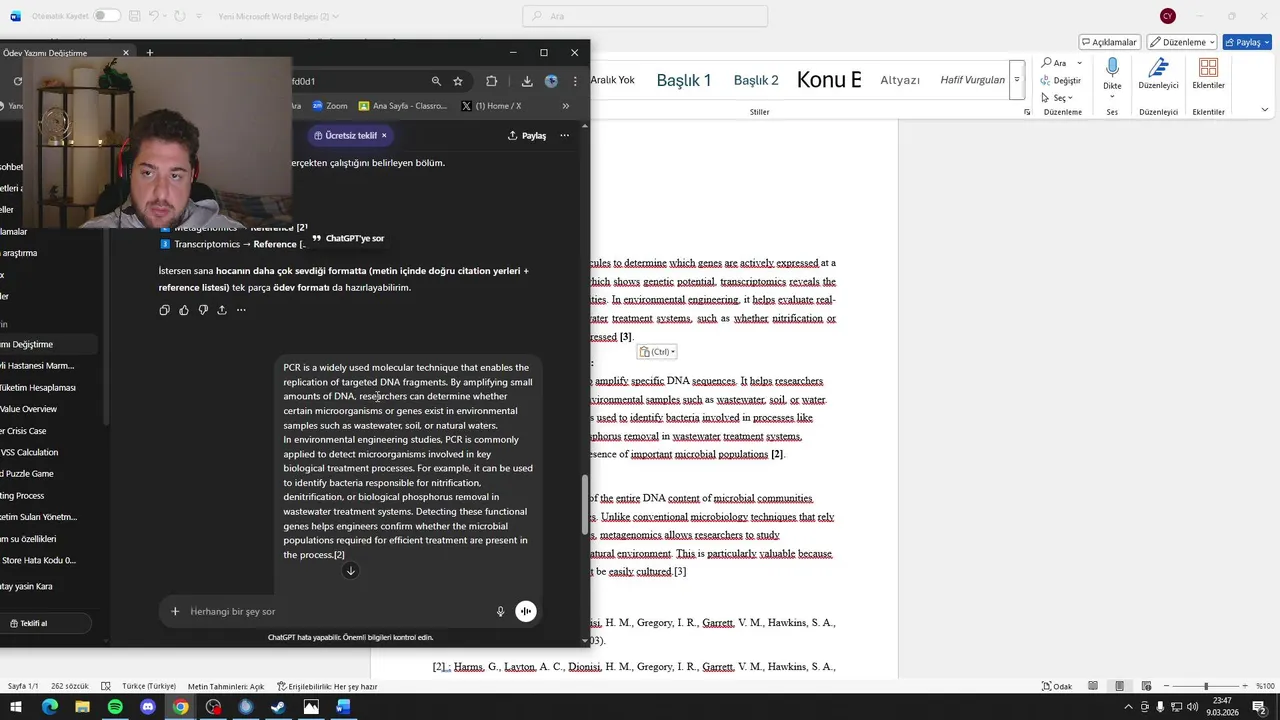Image resolution: width=1280 pixels, height=720 pixels.
Task: Click the undo icon in Word title bar
Action: (154, 16)
